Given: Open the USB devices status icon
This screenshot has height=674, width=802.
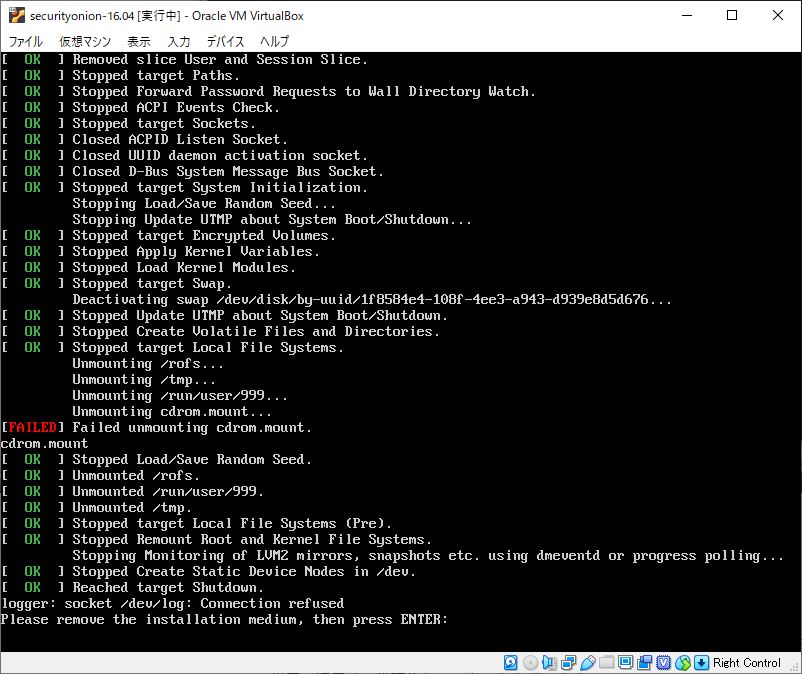Looking at the screenshot, I should 588,663.
